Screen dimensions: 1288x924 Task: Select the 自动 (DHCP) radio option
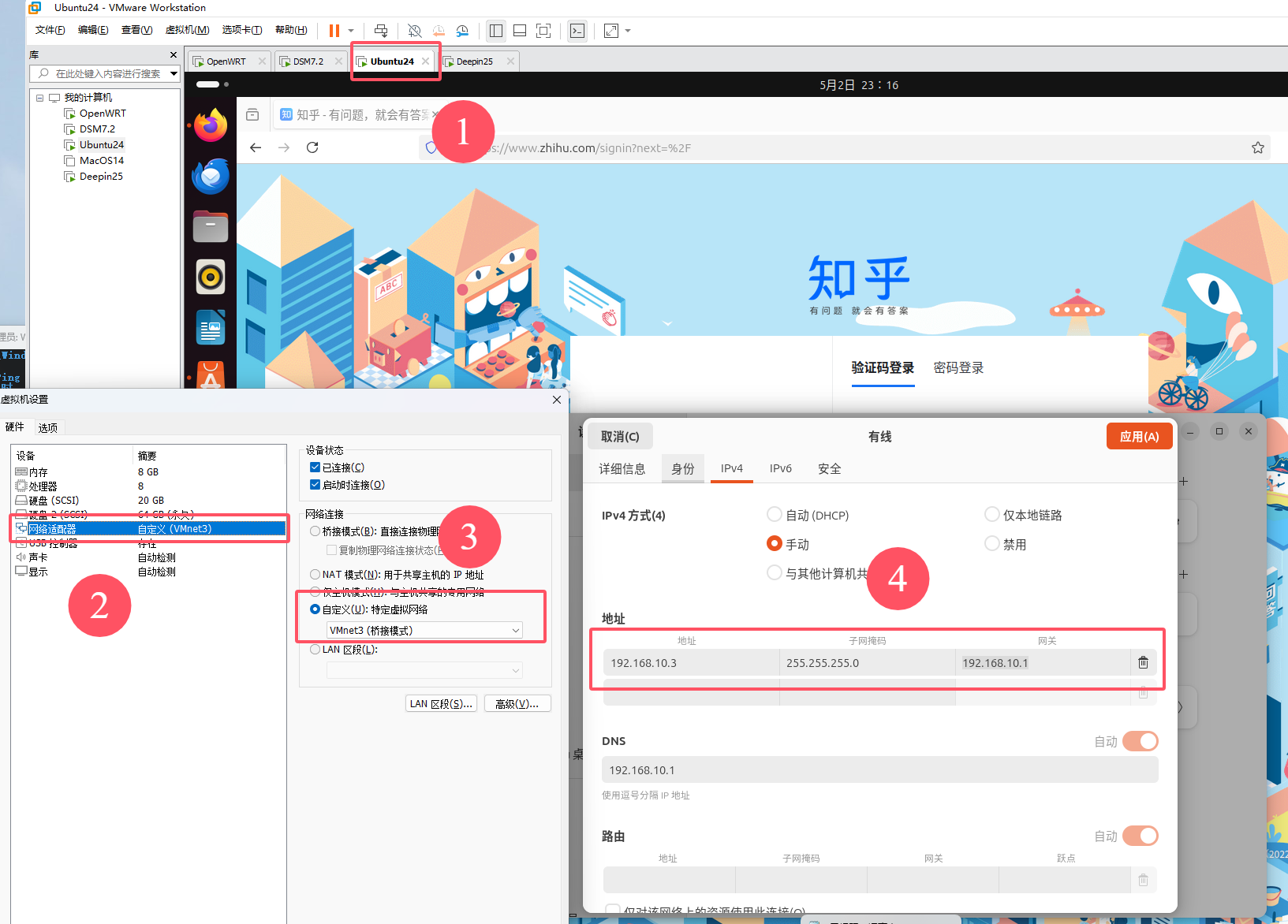click(x=775, y=515)
